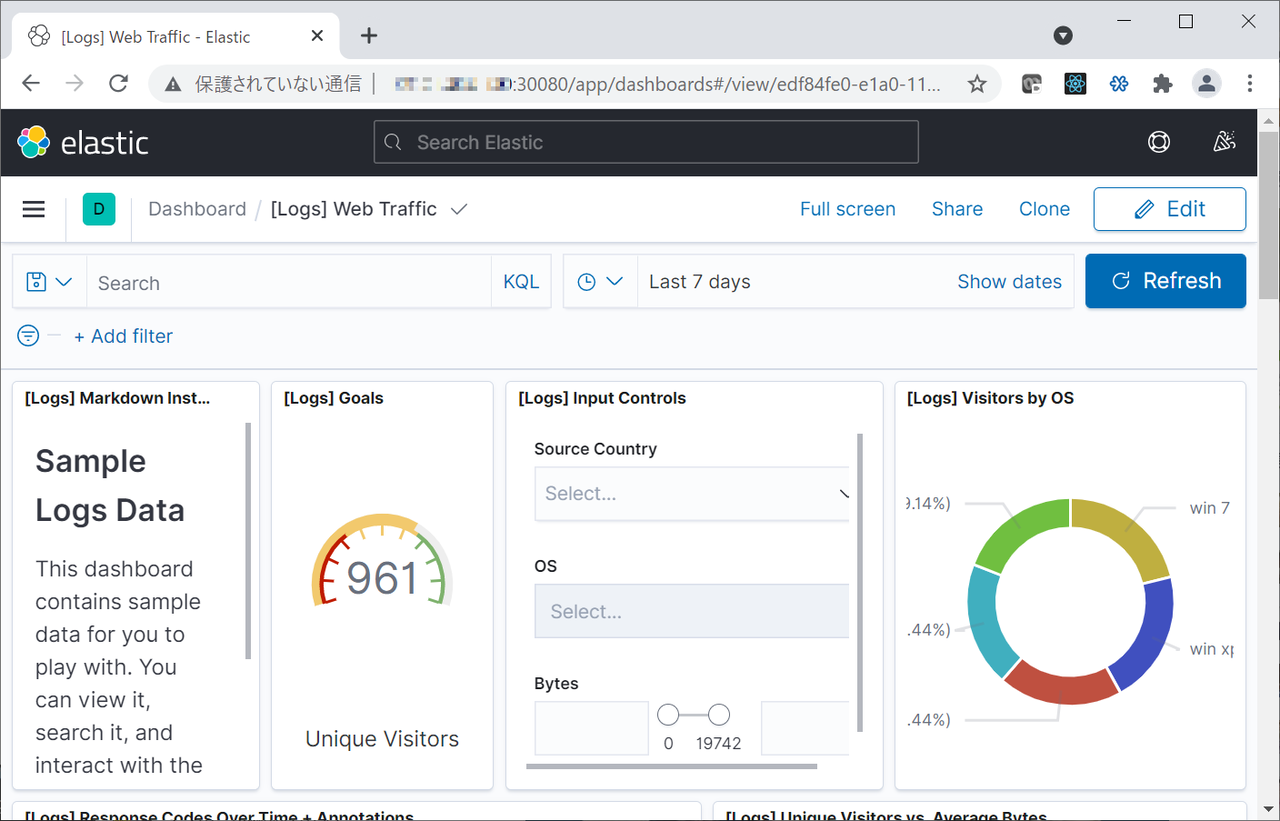Open the date quick menu clock dropdown

coord(600,282)
